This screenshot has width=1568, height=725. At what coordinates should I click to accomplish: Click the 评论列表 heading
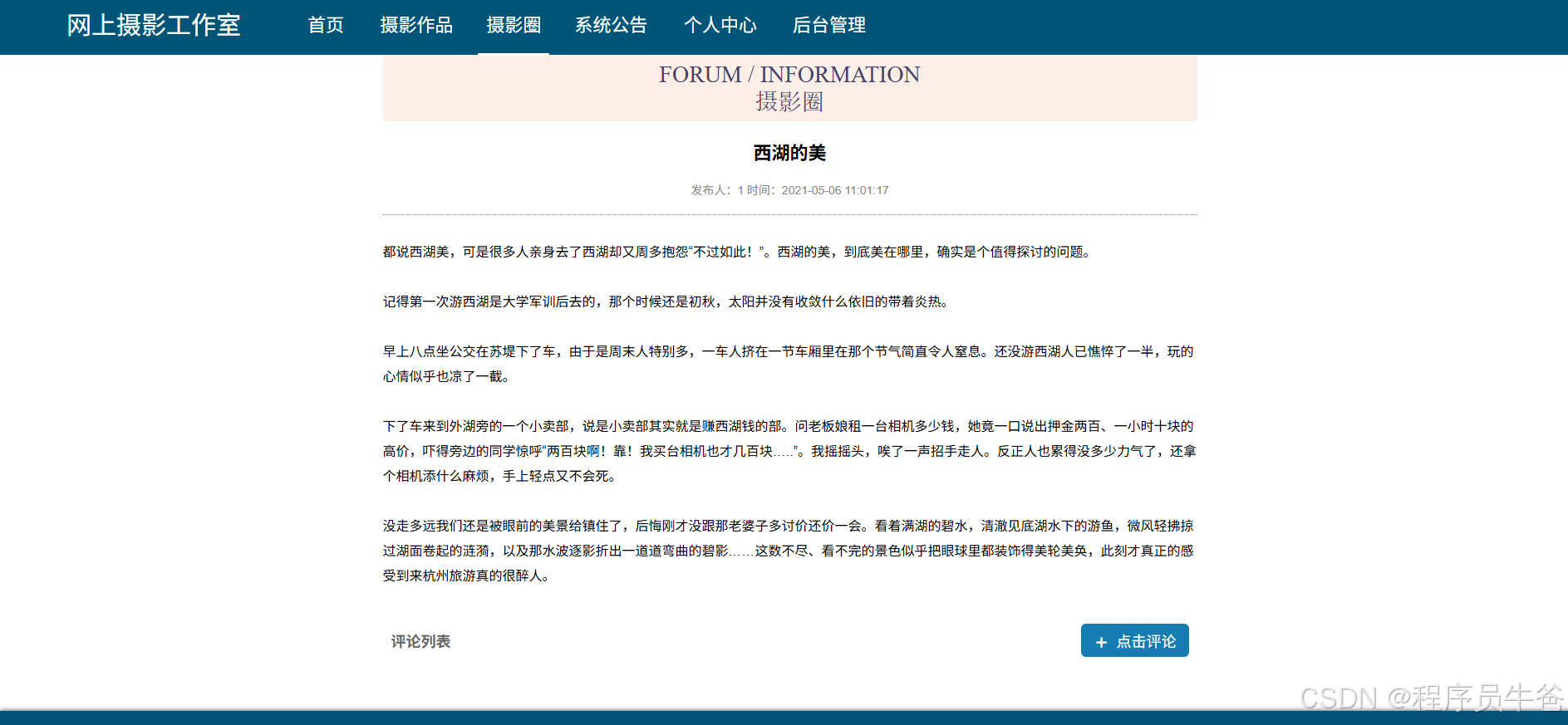420,641
